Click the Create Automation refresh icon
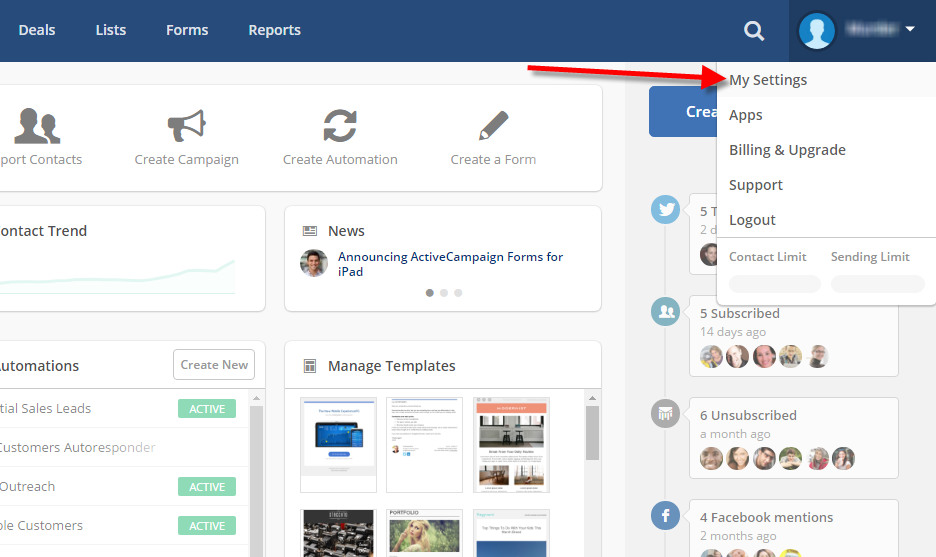The image size is (936, 557). (x=340, y=126)
